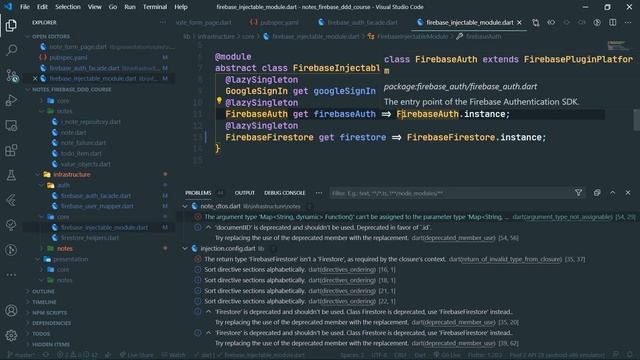The image size is (640, 360).
Task: Open todo_item.dart in explorer tree
Action: pyautogui.click(x=81, y=153)
